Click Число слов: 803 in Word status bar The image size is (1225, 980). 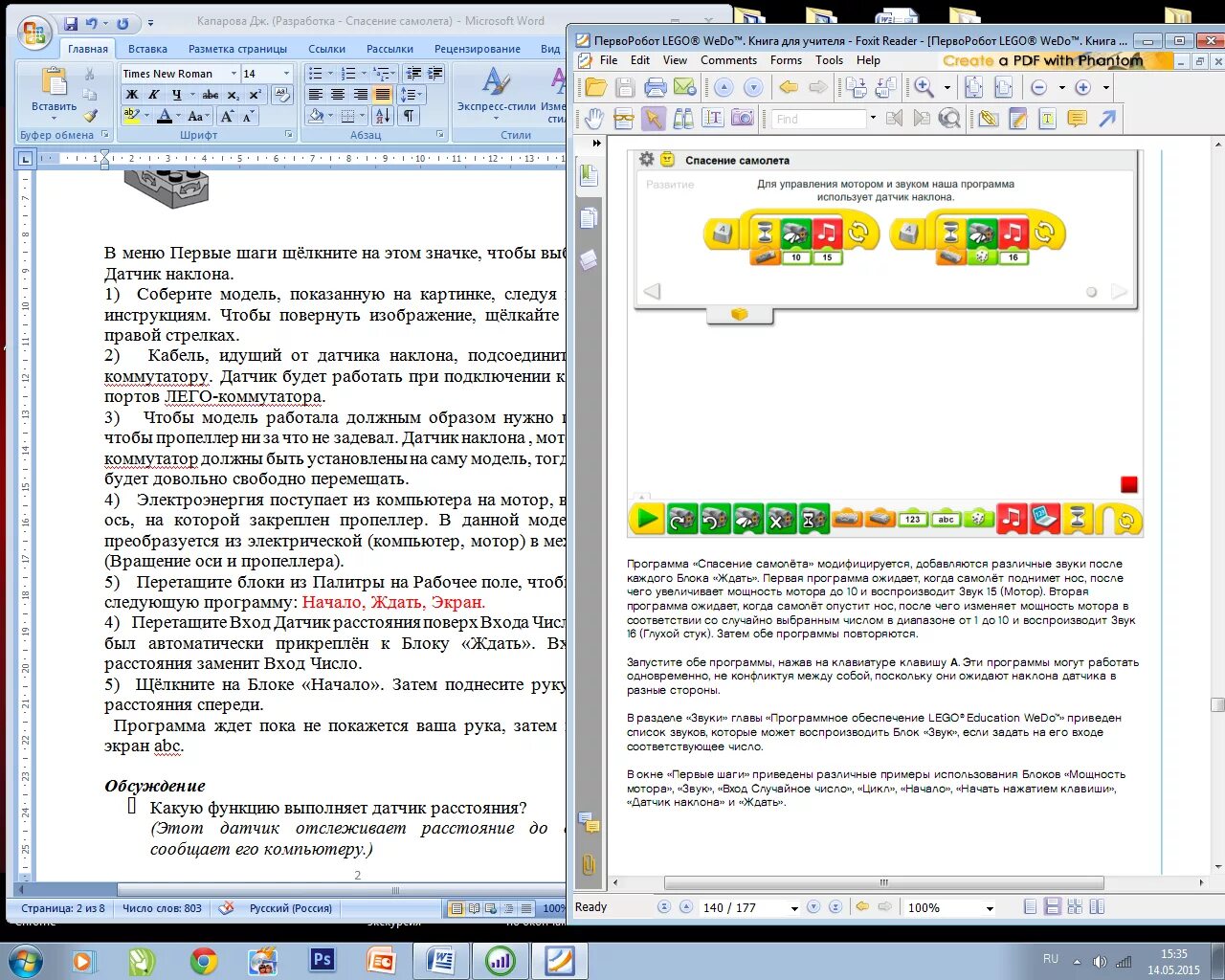pyautogui.click(x=163, y=908)
